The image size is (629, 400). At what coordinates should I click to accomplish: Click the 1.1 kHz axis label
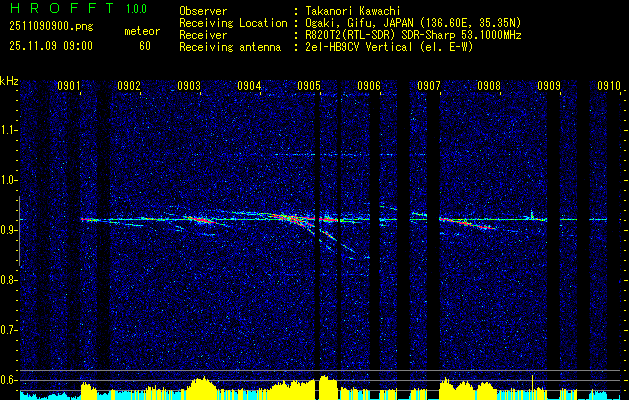(9, 130)
